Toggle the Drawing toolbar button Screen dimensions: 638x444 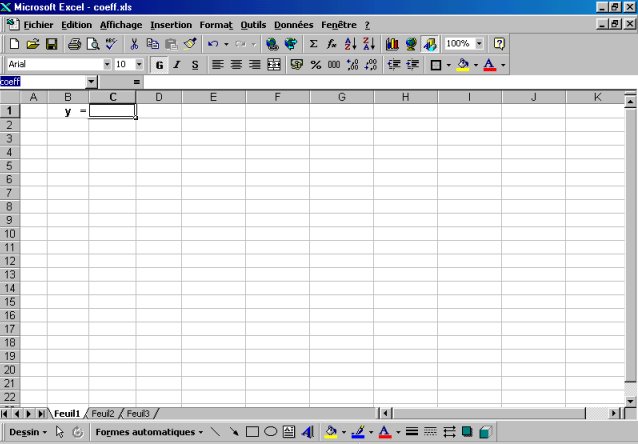click(x=430, y=44)
